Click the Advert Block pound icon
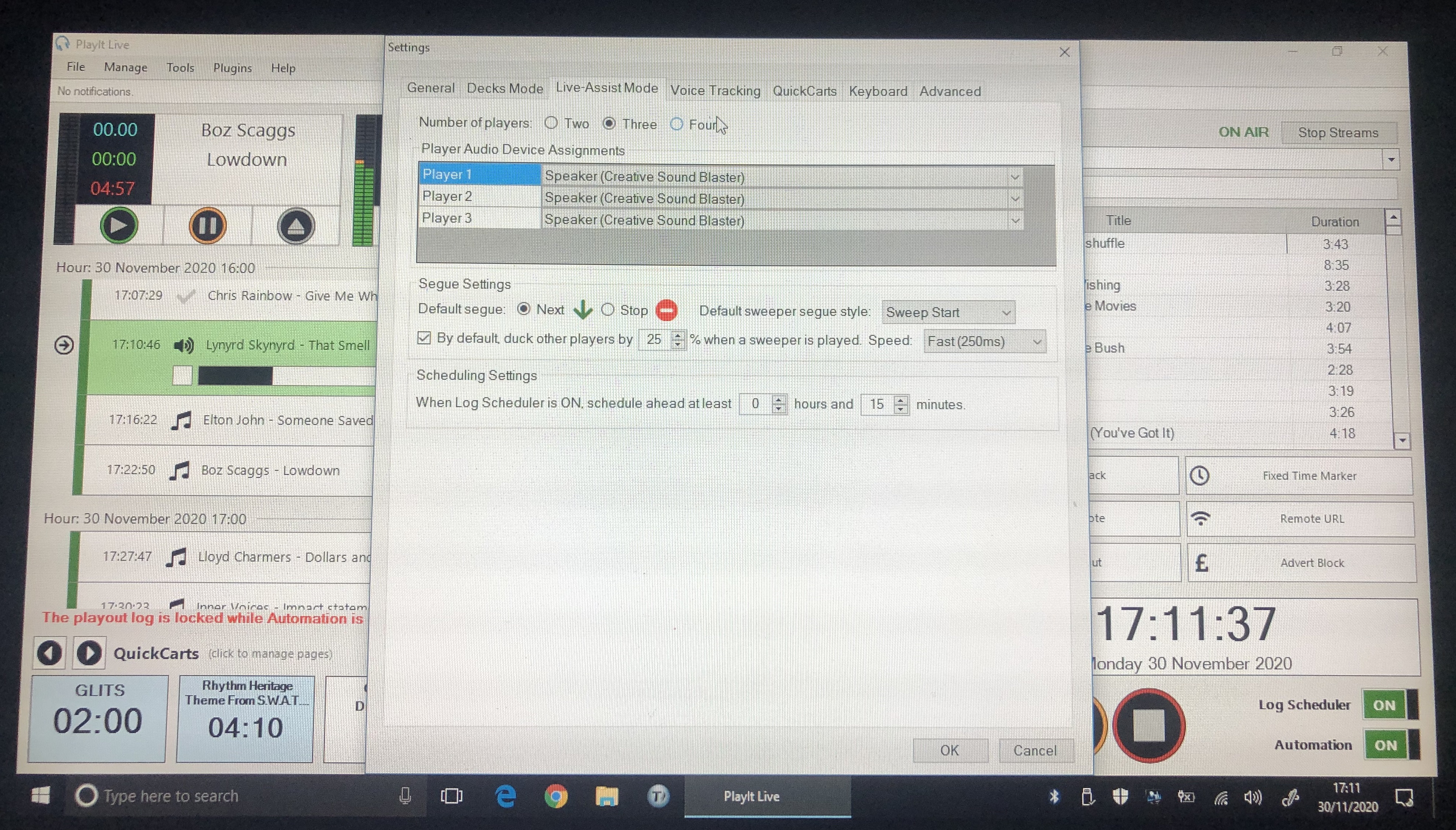The width and height of the screenshot is (1456, 830). (1201, 563)
